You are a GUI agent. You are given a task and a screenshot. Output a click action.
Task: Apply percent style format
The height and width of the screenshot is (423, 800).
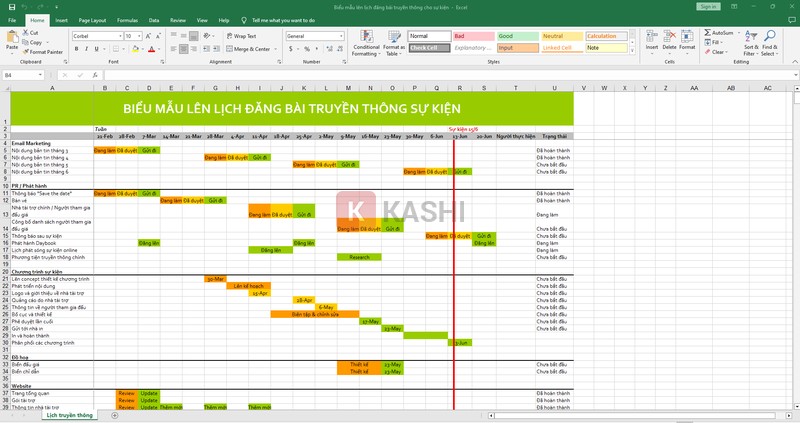tap(307, 49)
